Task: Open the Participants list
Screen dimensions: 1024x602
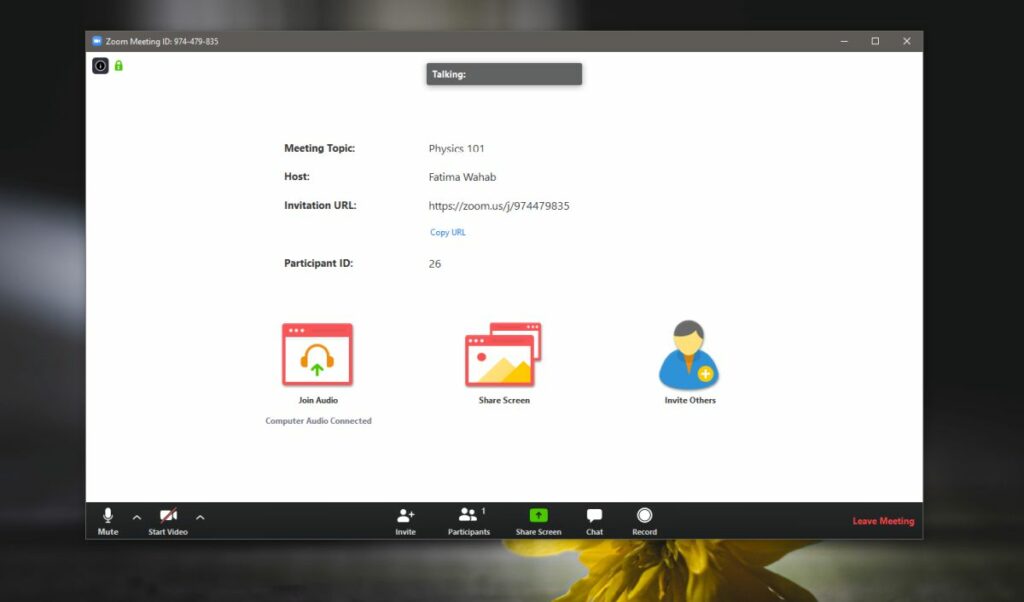Action: [x=468, y=515]
